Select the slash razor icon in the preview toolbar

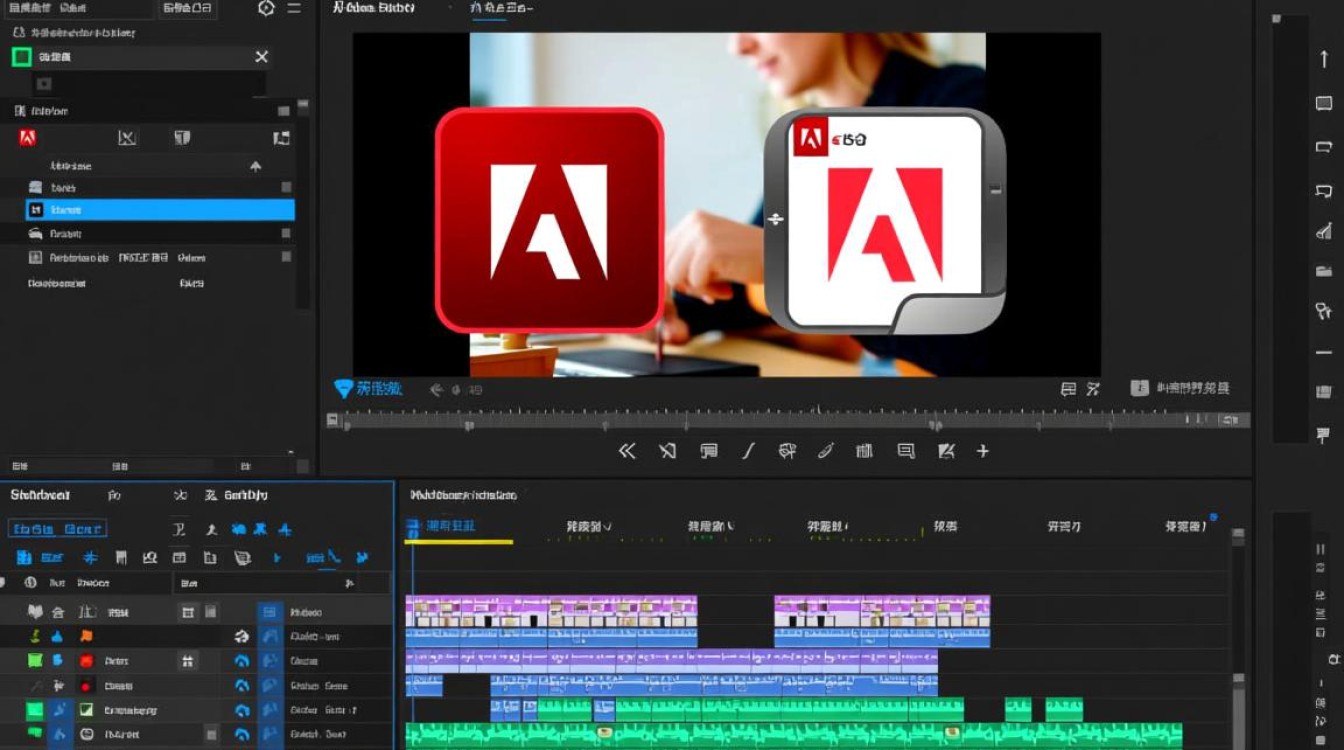(x=748, y=451)
